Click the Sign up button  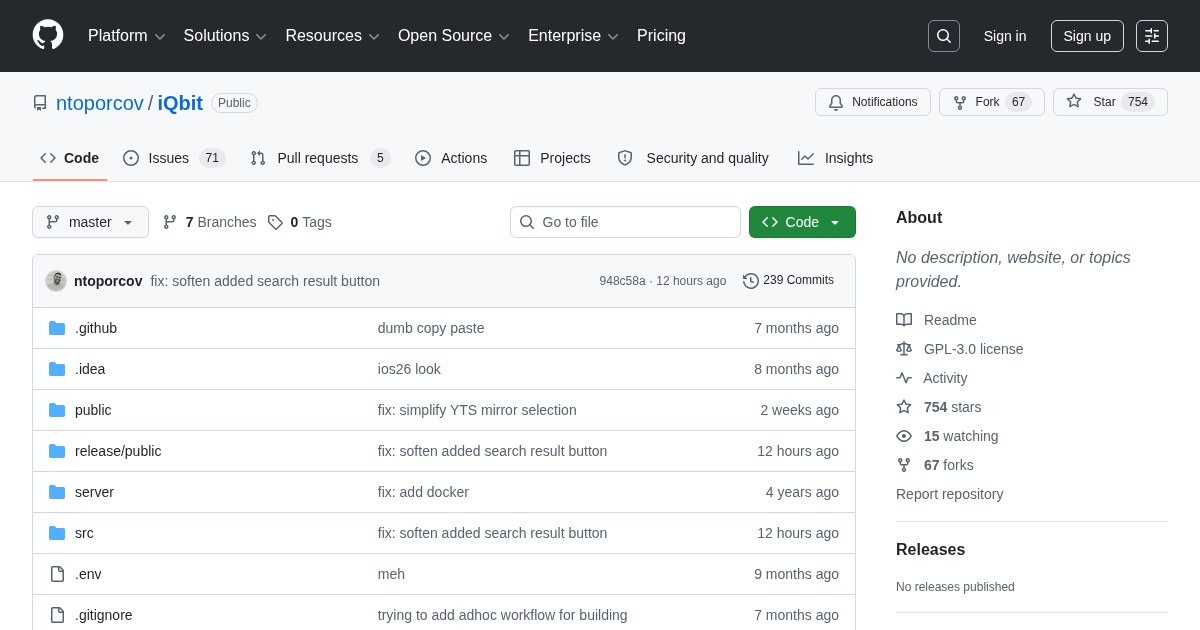pos(1087,36)
